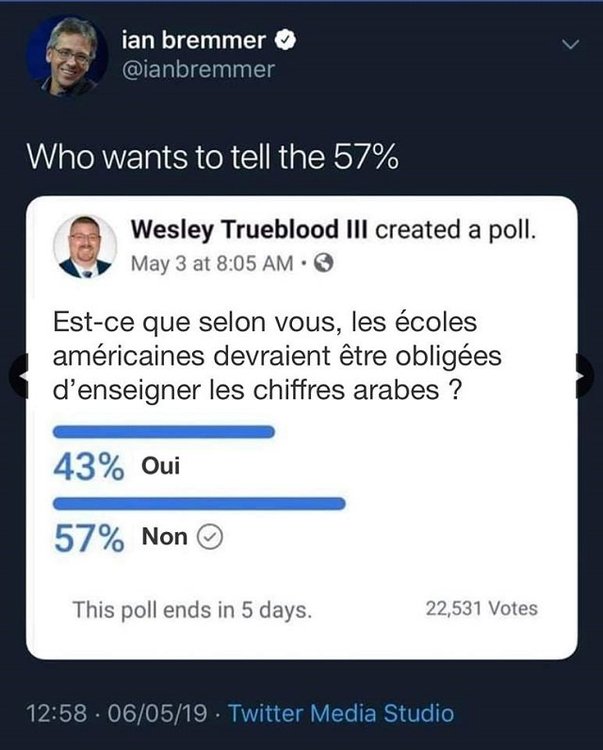The width and height of the screenshot is (603, 750).
Task: Click the 57% Non result bar
Action: click(199, 503)
